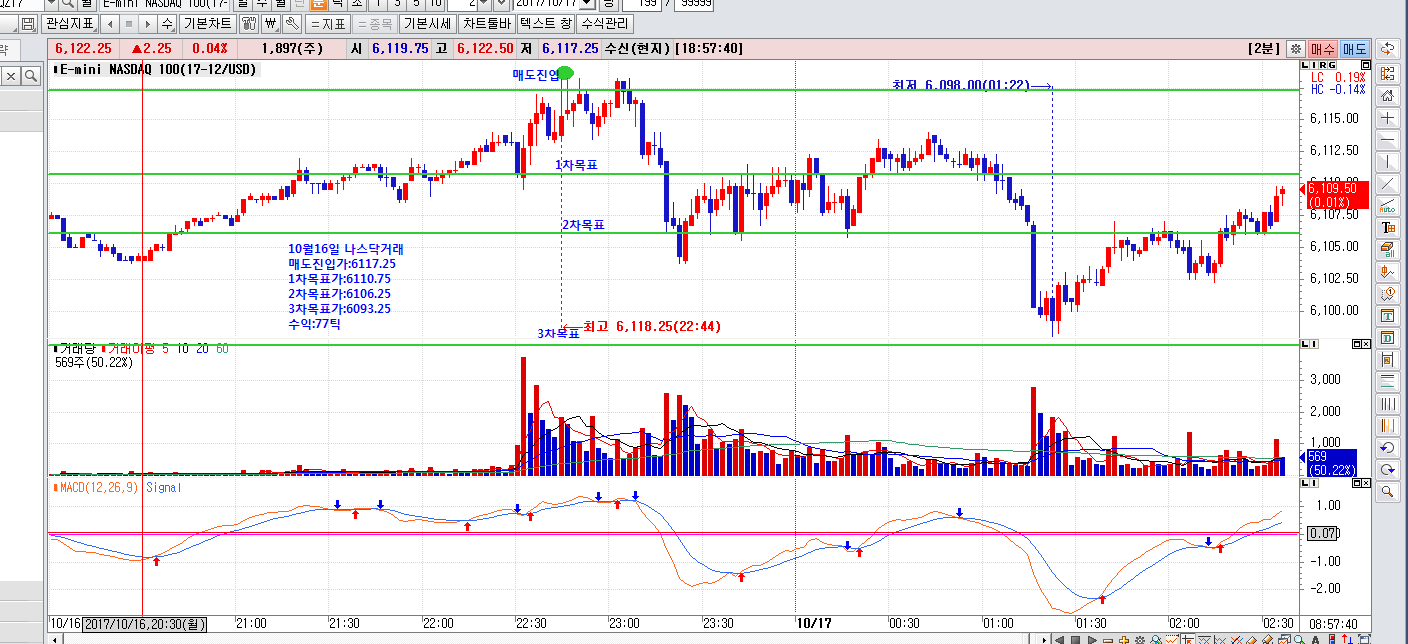Select the horizontal multi-line Fibonacci tool
This screenshot has height=644, width=1408.
click(x=1387, y=381)
